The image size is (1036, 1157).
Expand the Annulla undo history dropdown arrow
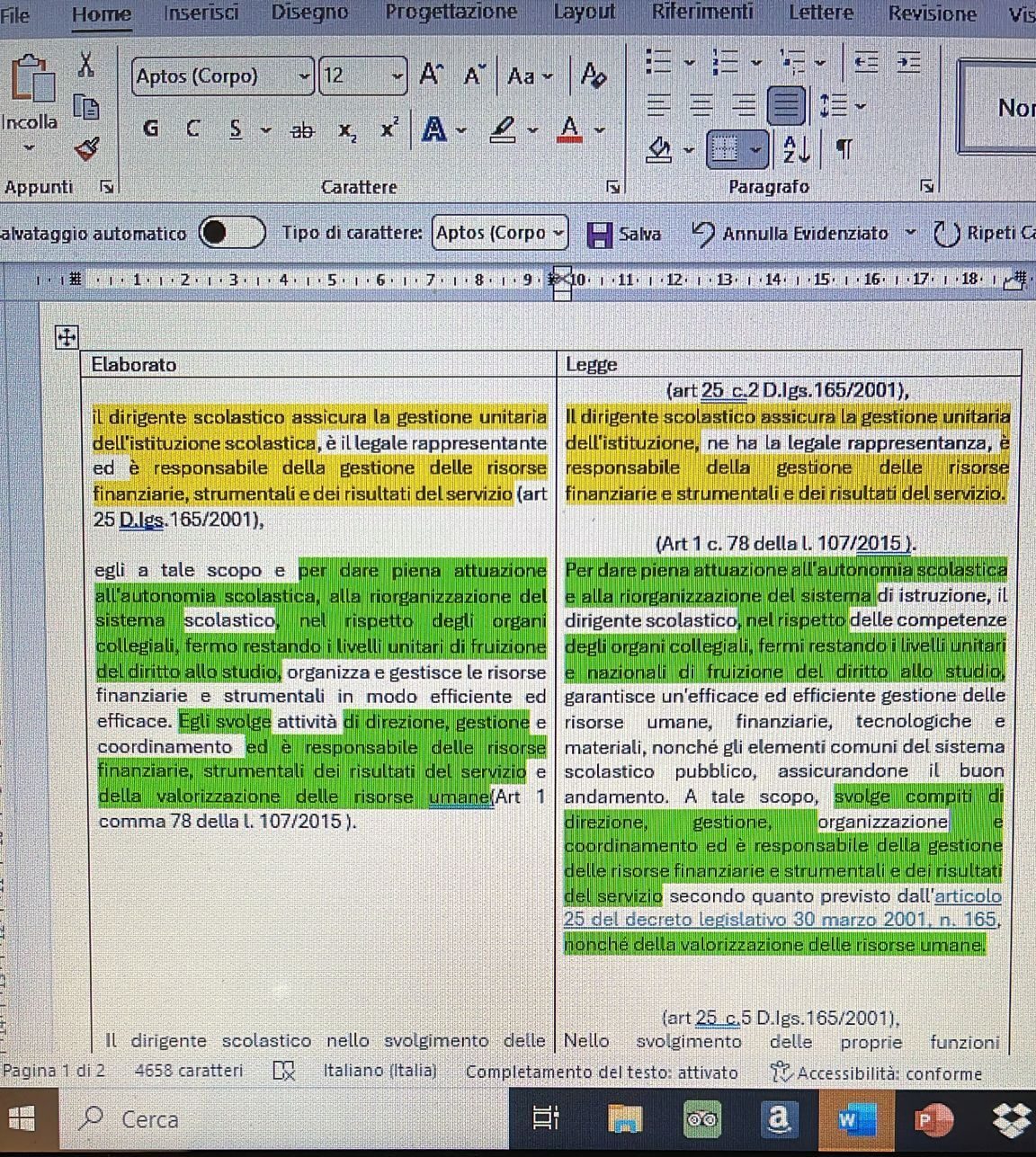(x=910, y=233)
